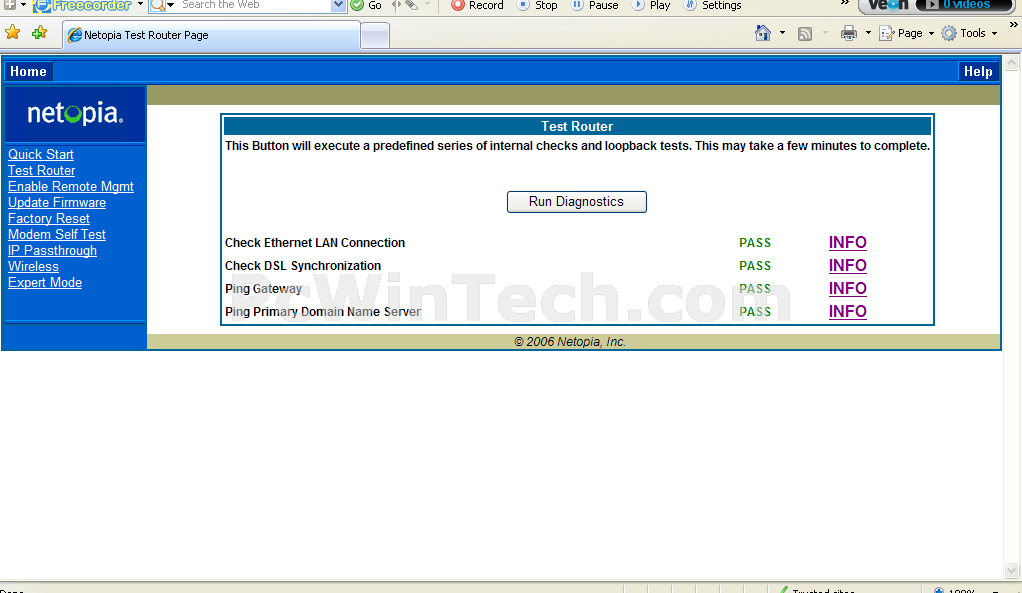Open the Print dropdown arrow
The image size is (1022, 593).
coord(868,33)
